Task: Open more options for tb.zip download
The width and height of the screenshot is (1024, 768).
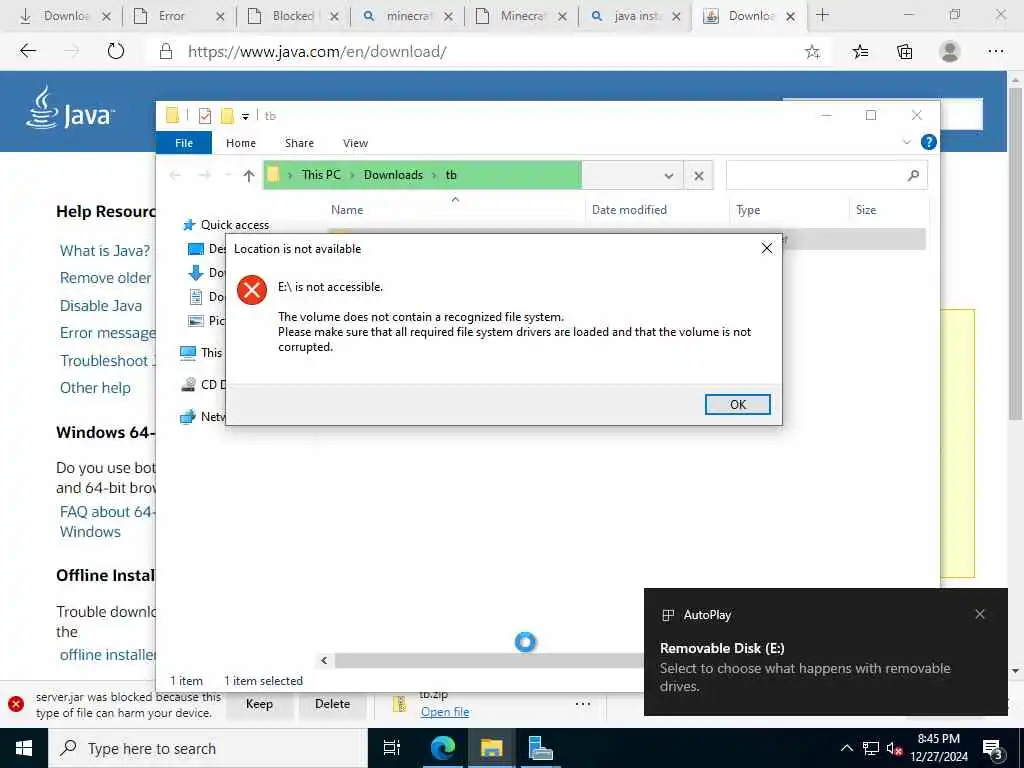Action: (x=583, y=704)
